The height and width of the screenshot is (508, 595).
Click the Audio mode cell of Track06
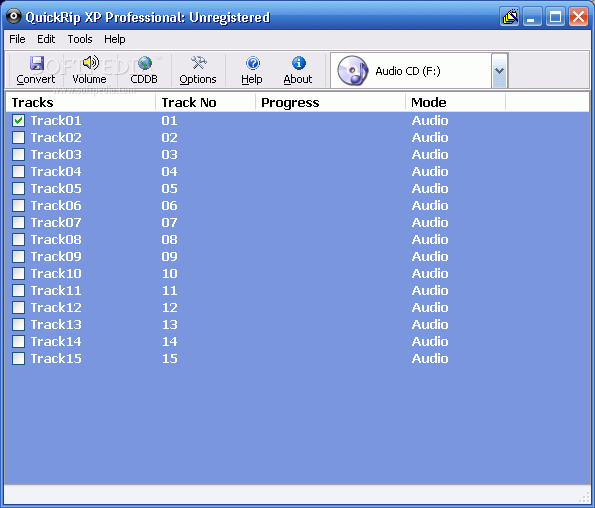pos(430,206)
